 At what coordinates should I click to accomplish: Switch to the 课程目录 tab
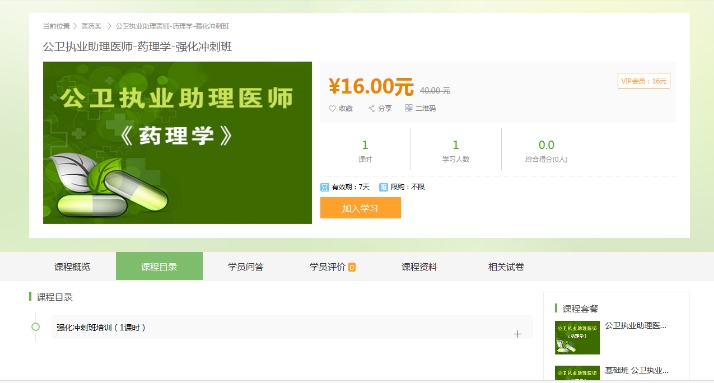pos(159,267)
